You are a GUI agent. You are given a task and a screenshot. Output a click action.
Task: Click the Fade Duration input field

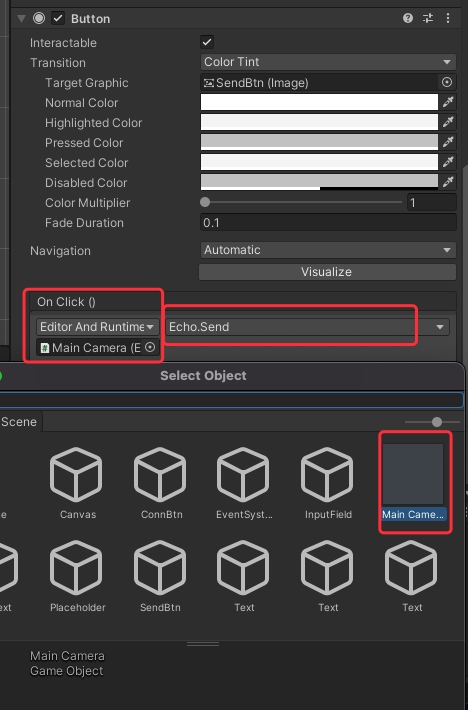pyautogui.click(x=328, y=223)
